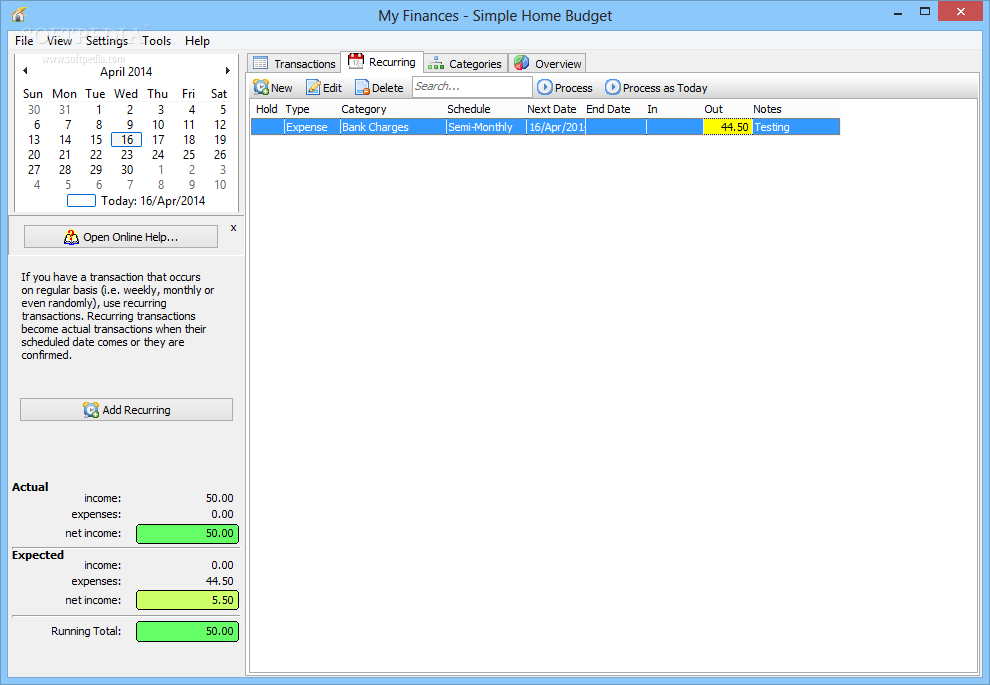The image size is (990, 685).
Task: Select April 23 in the calendar
Action: (x=127, y=155)
